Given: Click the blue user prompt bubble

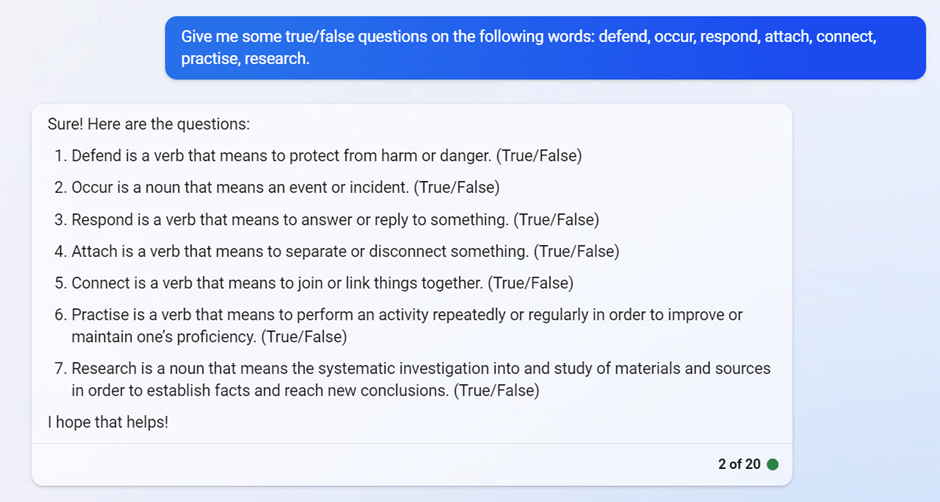Looking at the screenshot, I should 545,48.
